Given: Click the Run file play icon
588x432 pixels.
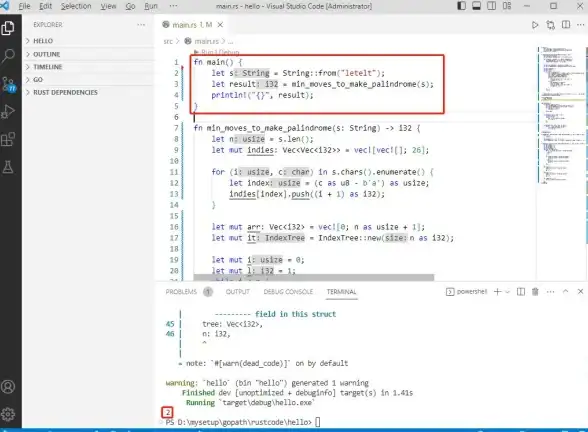Looking at the screenshot, I should click(535, 25).
